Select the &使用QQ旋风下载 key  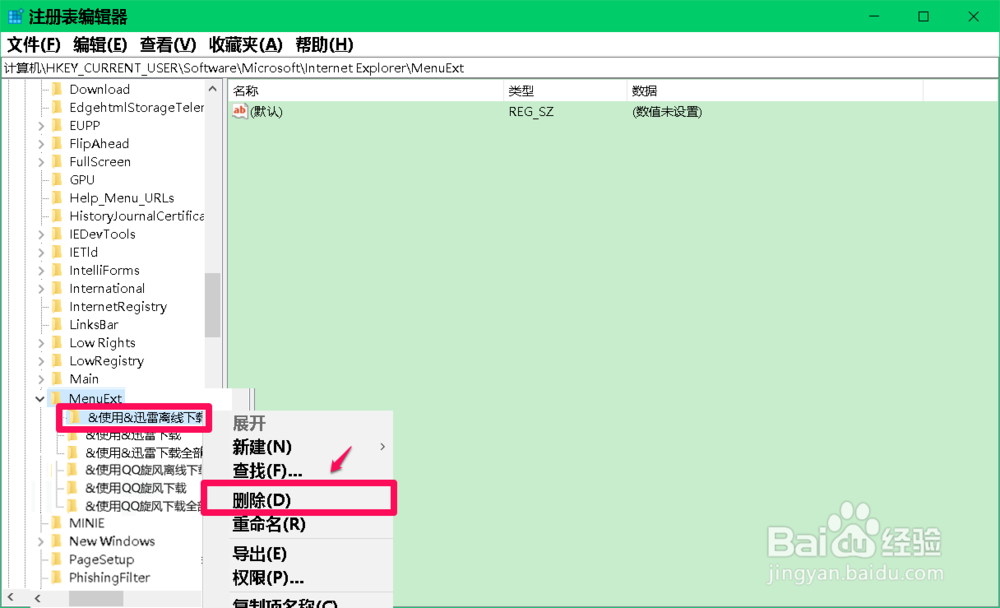click(x=136, y=488)
